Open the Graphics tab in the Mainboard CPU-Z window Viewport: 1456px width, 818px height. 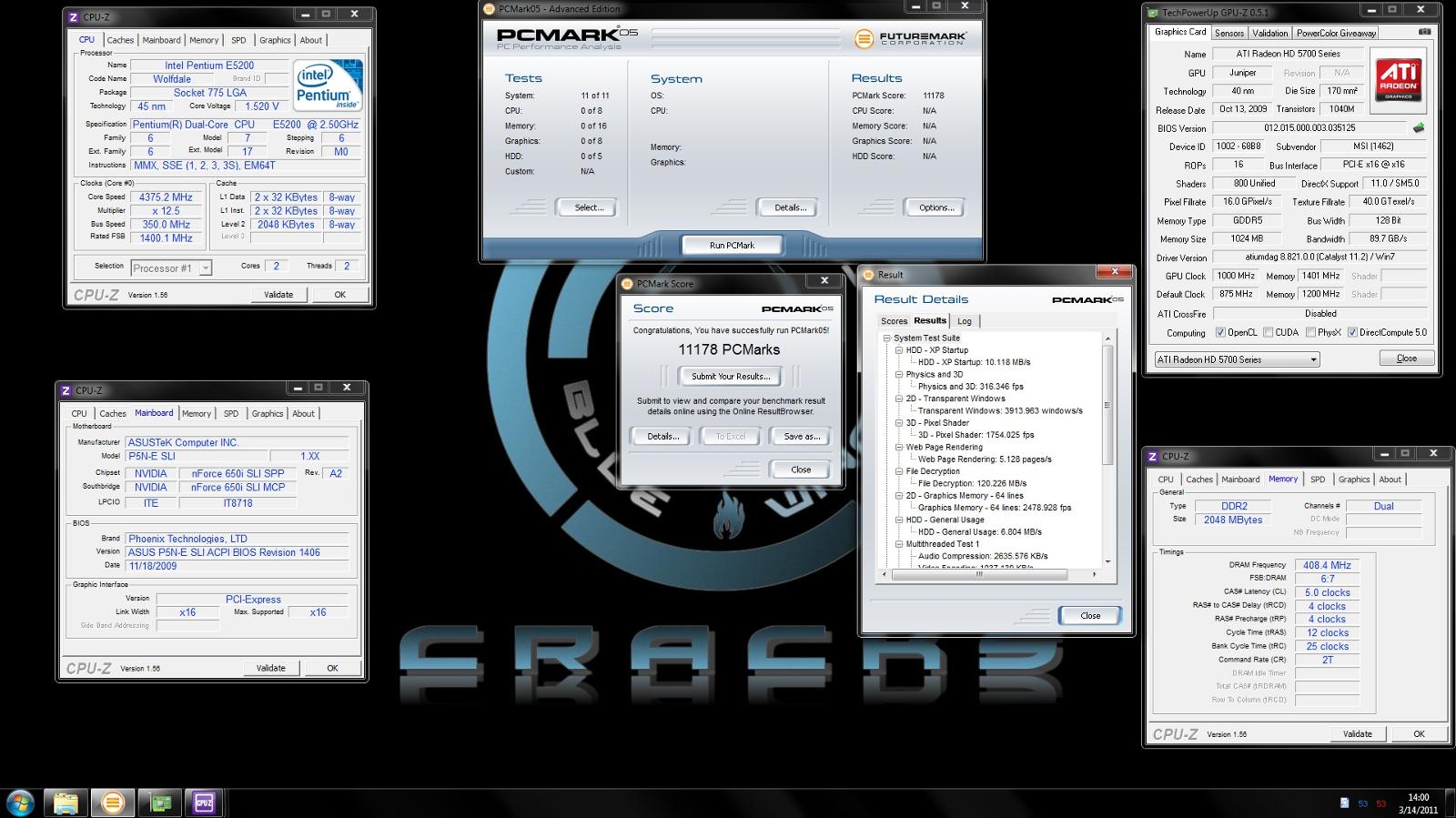tap(268, 414)
